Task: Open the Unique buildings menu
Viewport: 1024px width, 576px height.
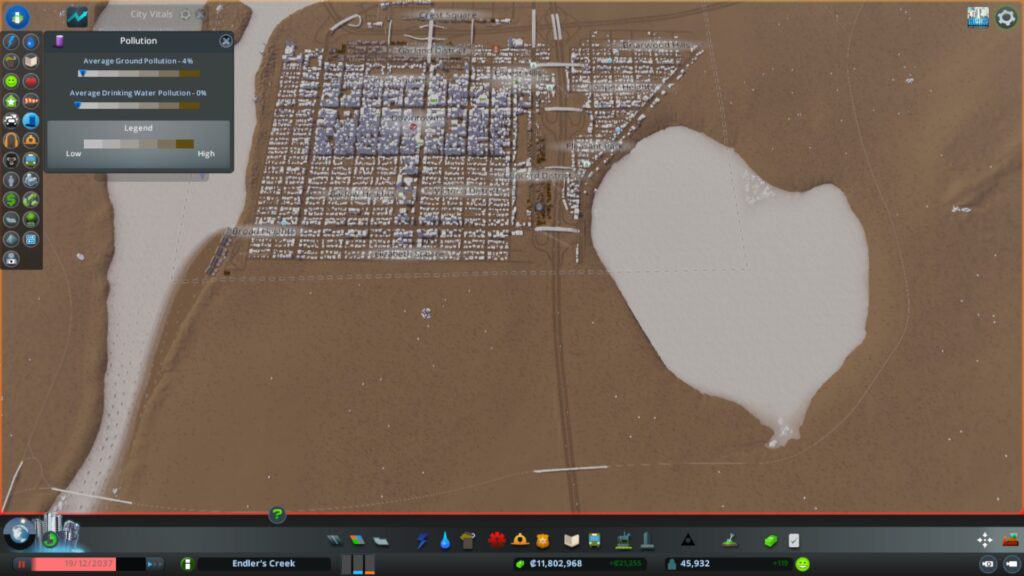Action: click(x=647, y=540)
